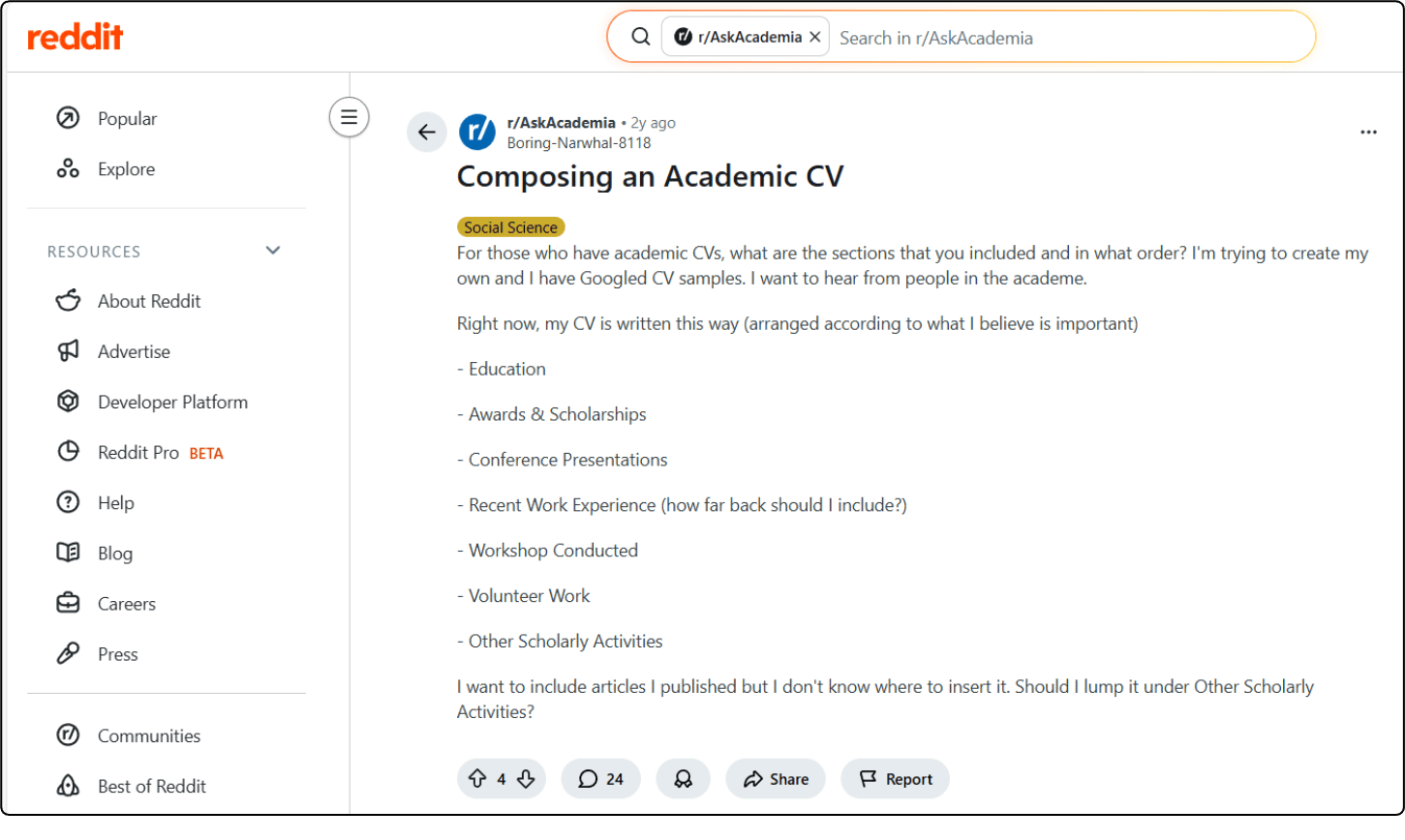Go back using the left arrow button
The height and width of the screenshot is (840, 1405).
427,133
